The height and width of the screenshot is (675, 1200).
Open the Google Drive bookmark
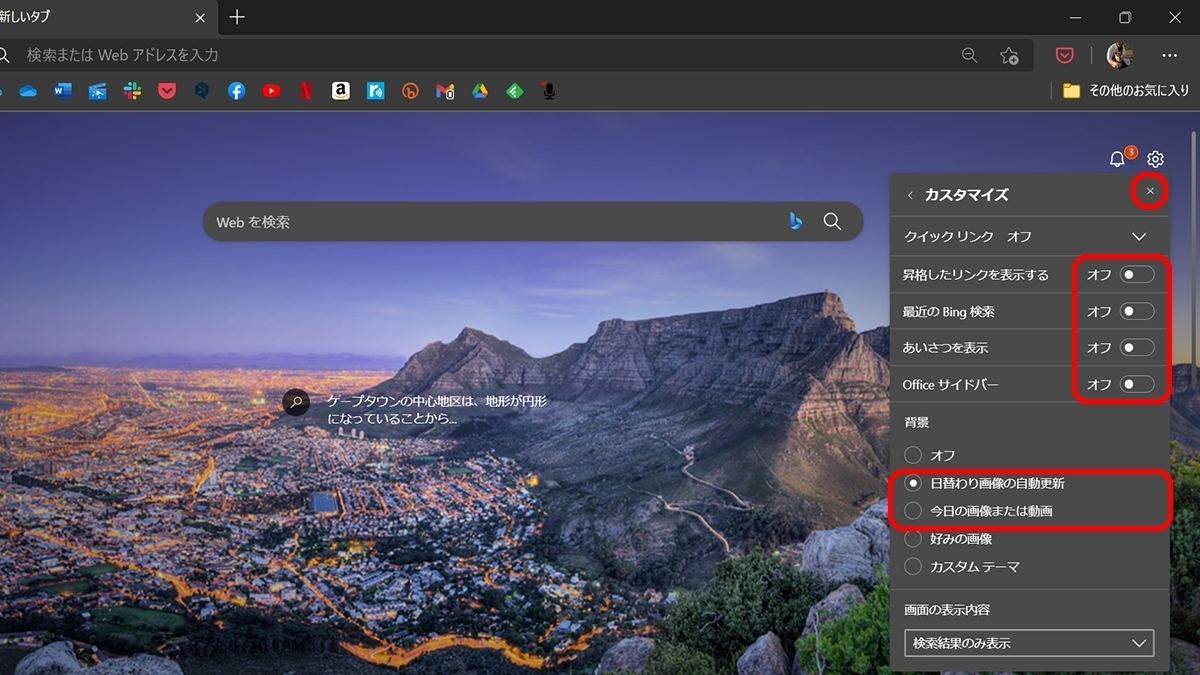[480, 91]
